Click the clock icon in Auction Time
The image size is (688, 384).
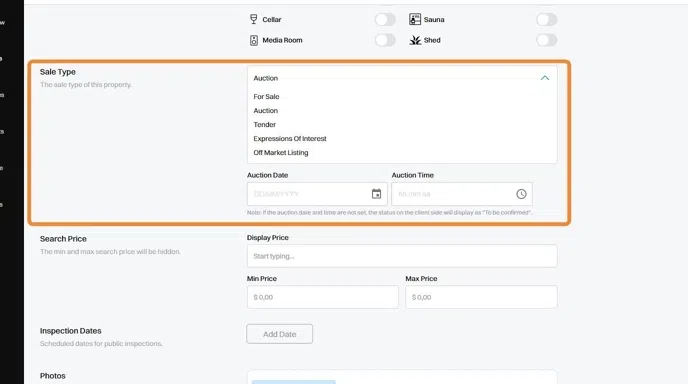coord(521,194)
